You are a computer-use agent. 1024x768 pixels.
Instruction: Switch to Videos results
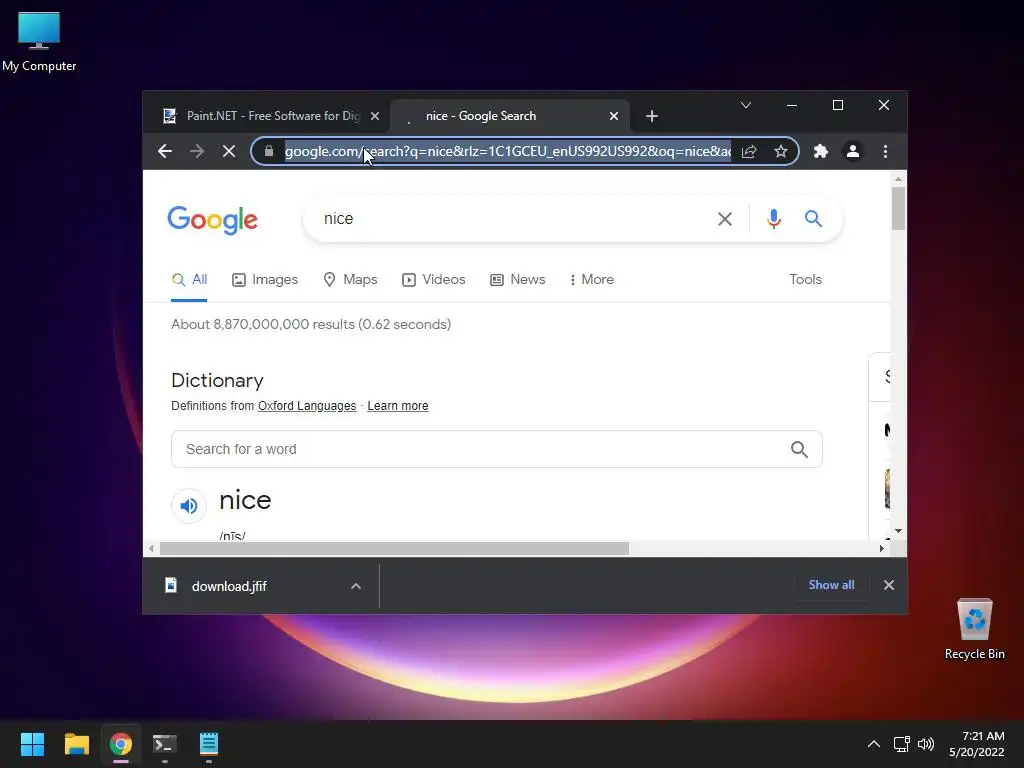tap(434, 280)
